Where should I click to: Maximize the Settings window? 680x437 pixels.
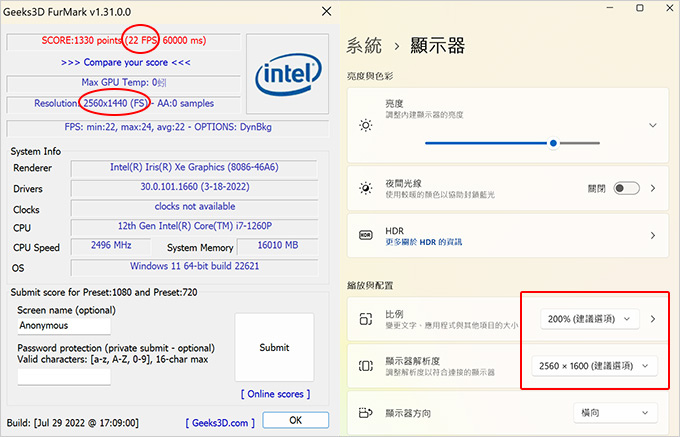click(640, 8)
